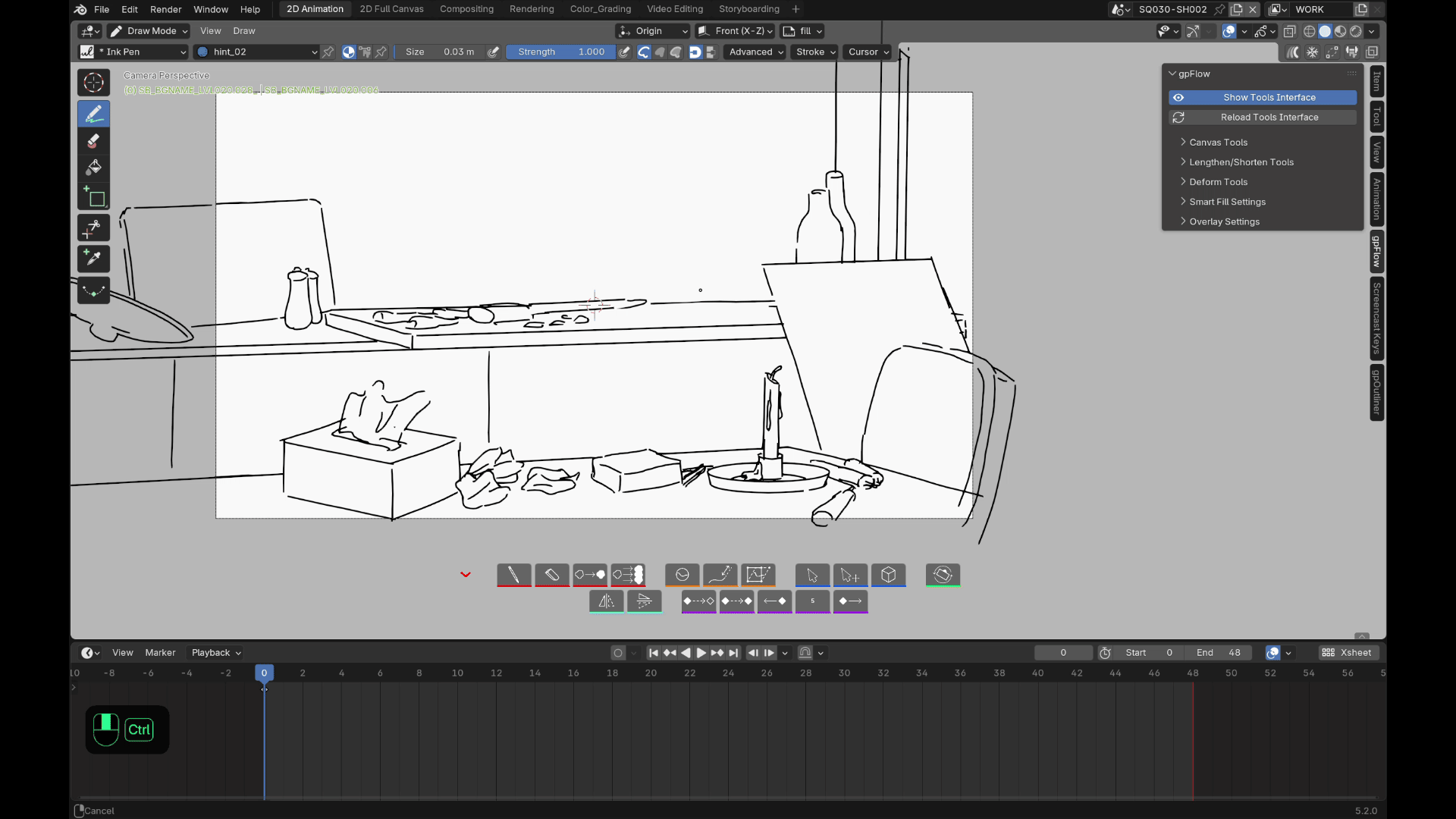Click the gpFlow straight line tool icon
The height and width of the screenshot is (819, 1456).
[x=513, y=575]
